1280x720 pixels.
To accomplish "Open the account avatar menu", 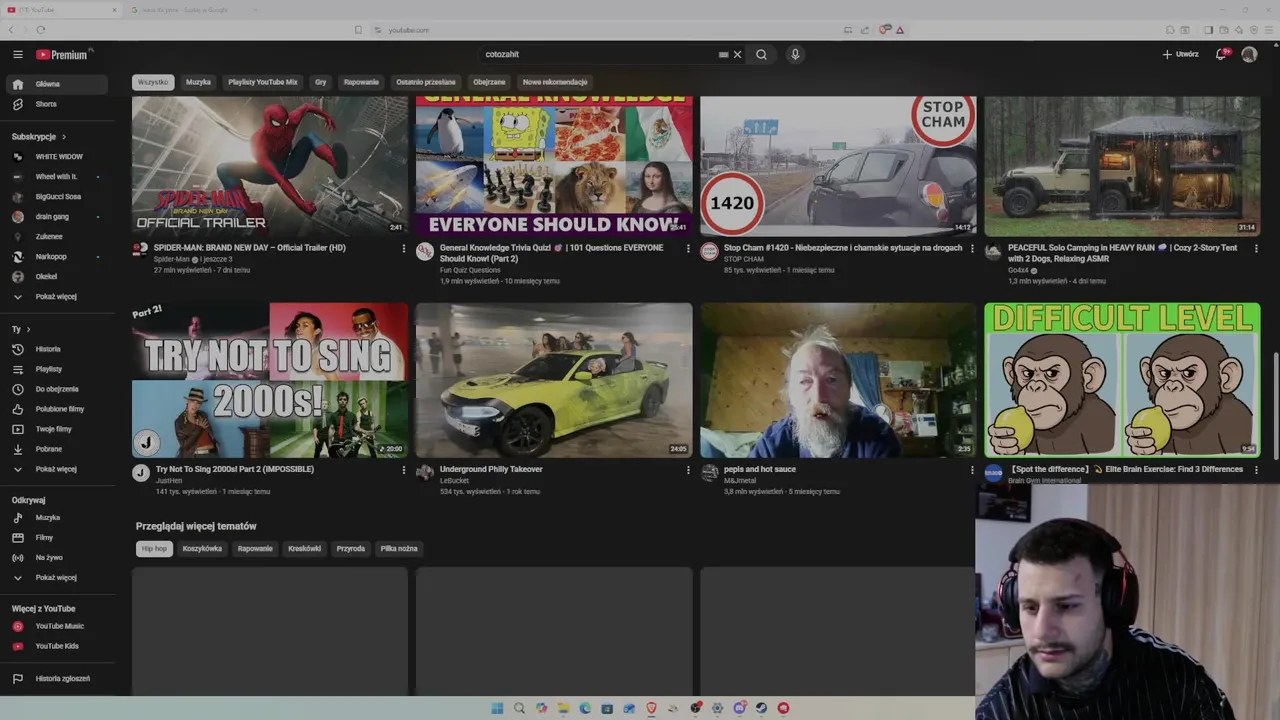I will click(x=1249, y=54).
